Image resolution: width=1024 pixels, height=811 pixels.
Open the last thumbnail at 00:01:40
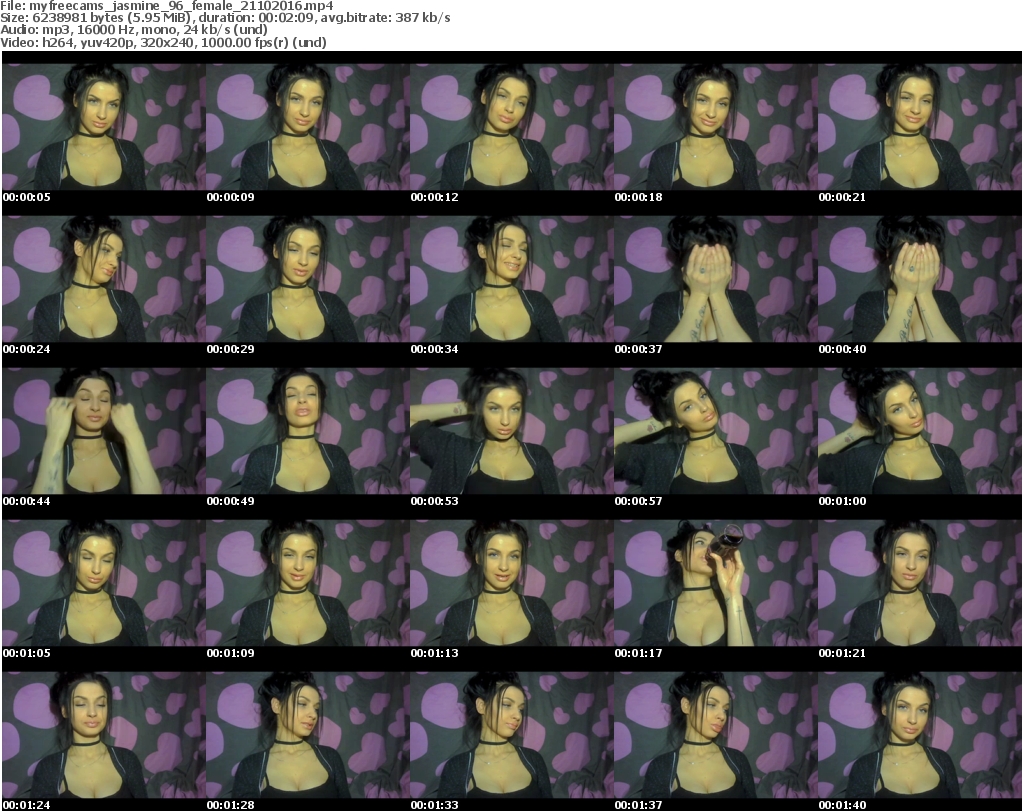click(919, 735)
